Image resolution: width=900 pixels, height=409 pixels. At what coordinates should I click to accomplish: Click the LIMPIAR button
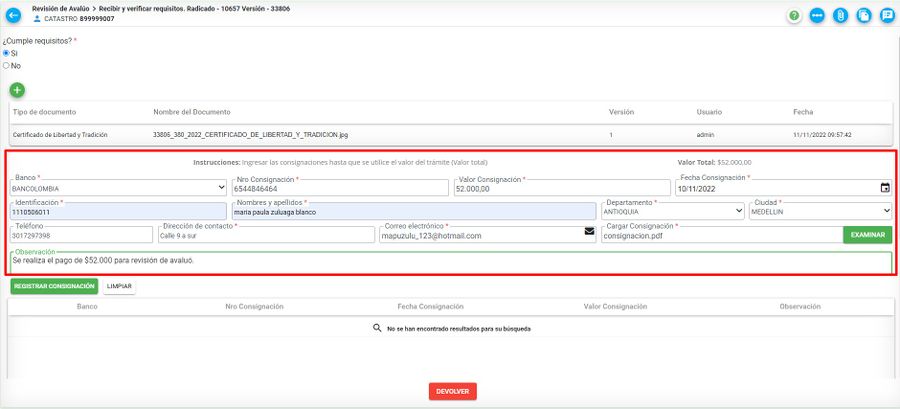[x=119, y=286]
